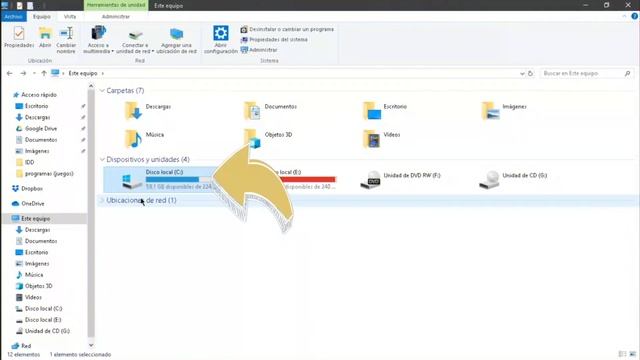The image size is (640, 360).
Task: Open Google Drive in sidebar
Action: tap(41, 129)
